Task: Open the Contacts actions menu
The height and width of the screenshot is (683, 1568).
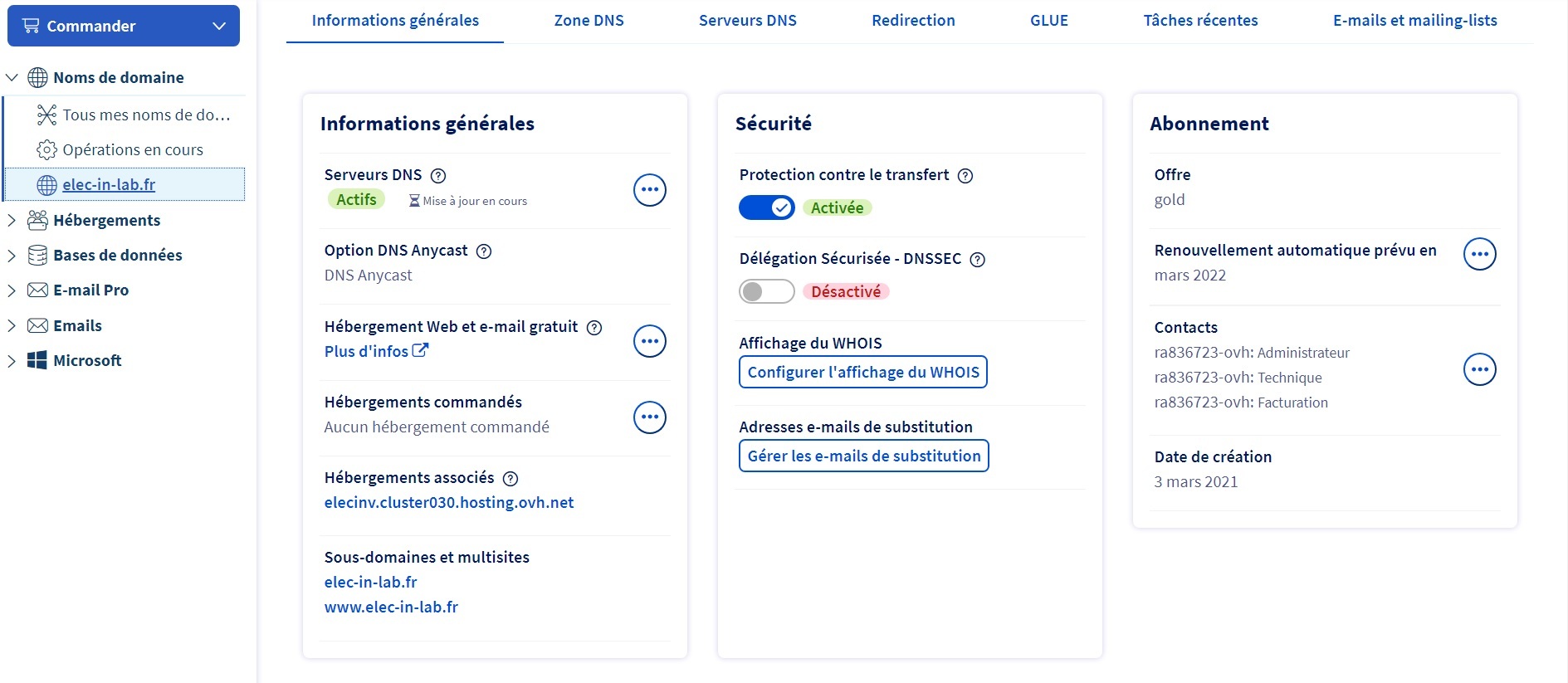Action: coord(1479,369)
